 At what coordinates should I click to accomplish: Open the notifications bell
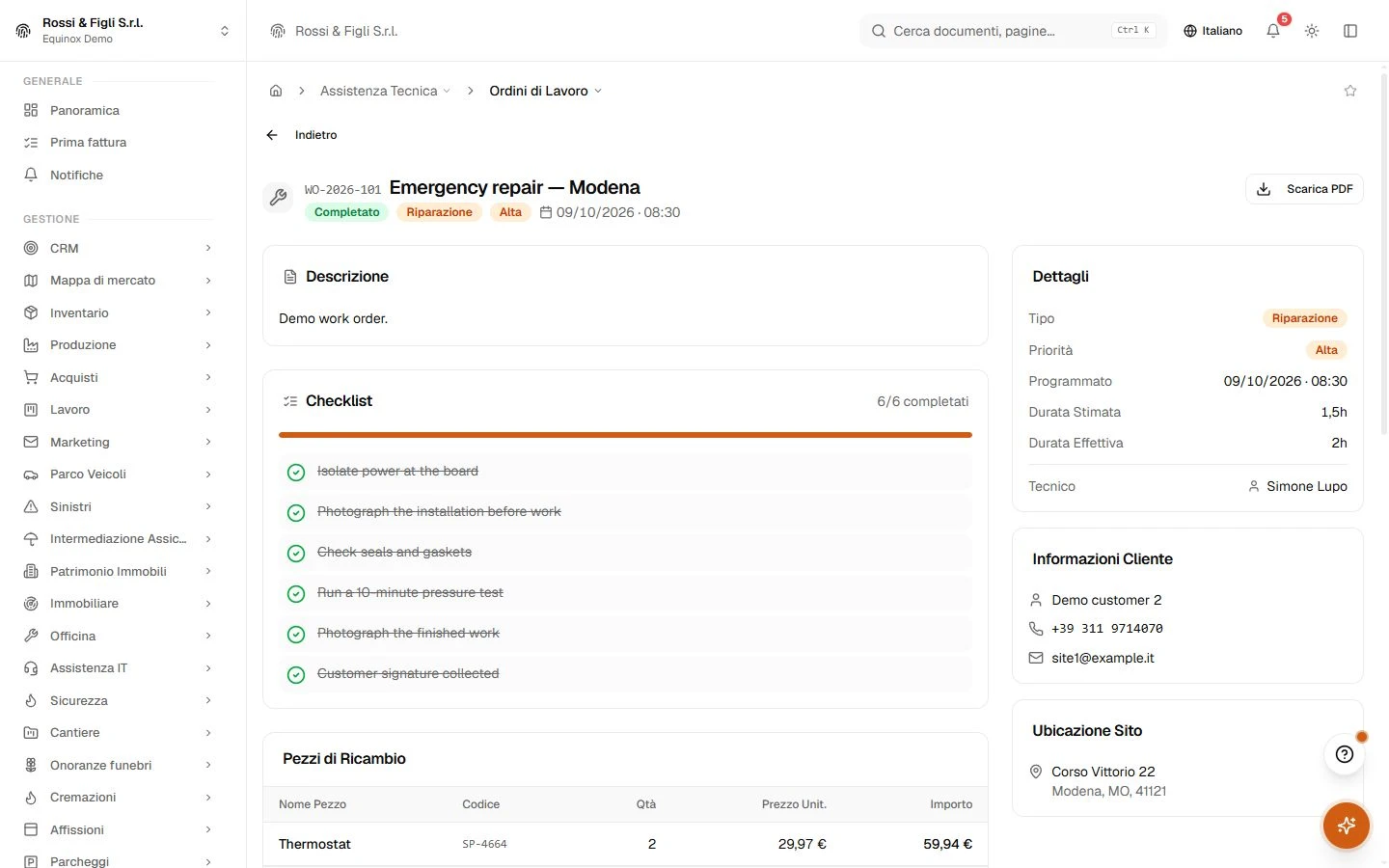tap(1273, 31)
